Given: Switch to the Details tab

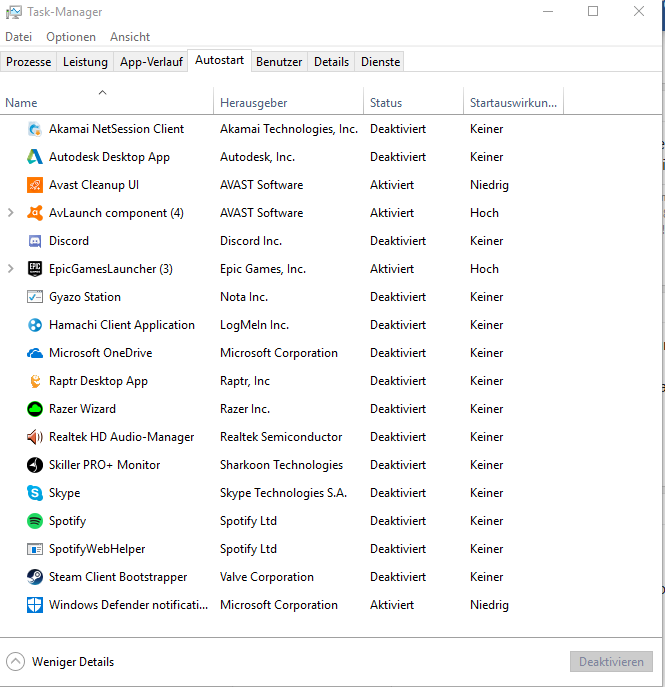Looking at the screenshot, I should [x=331, y=62].
